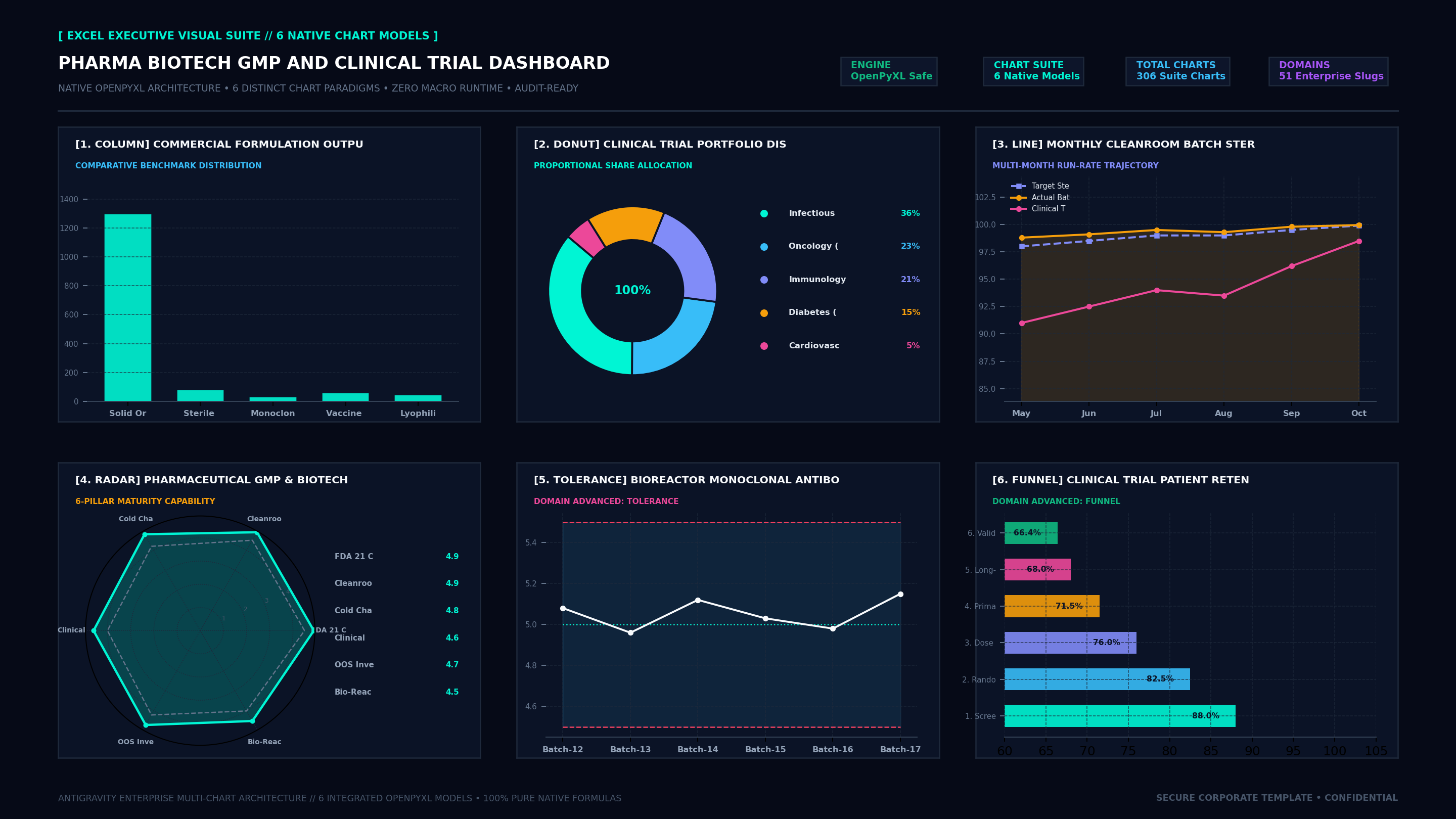Click the 88.0% Scree funnel bar
This screenshot has width=1456, height=819.
[x=1120, y=716]
